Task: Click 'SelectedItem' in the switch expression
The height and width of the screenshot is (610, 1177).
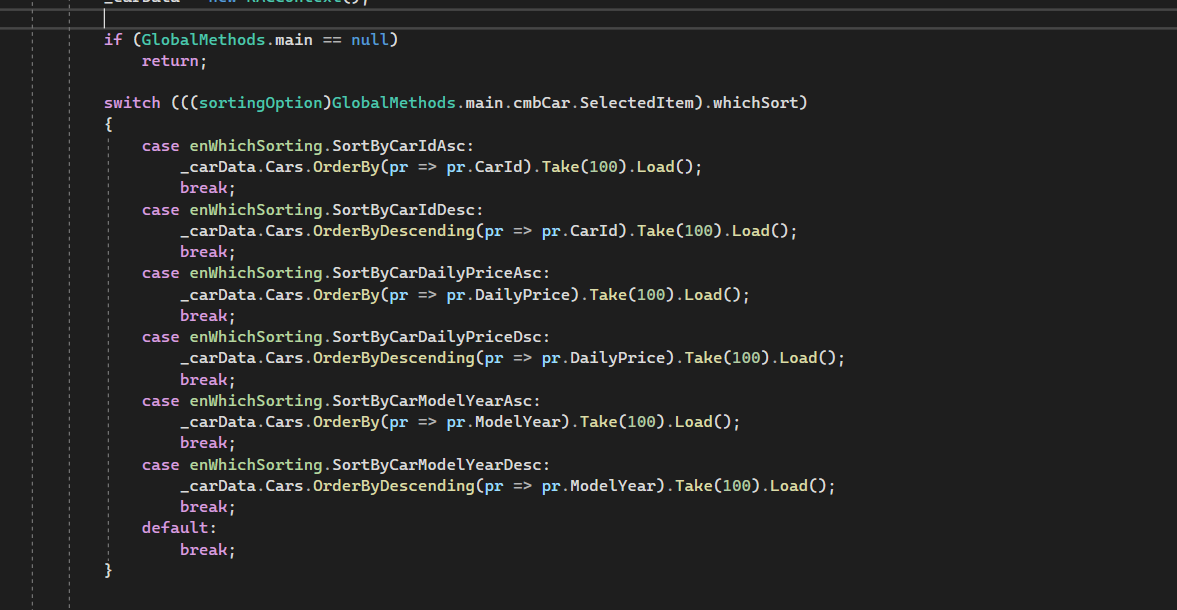Action: click(636, 103)
